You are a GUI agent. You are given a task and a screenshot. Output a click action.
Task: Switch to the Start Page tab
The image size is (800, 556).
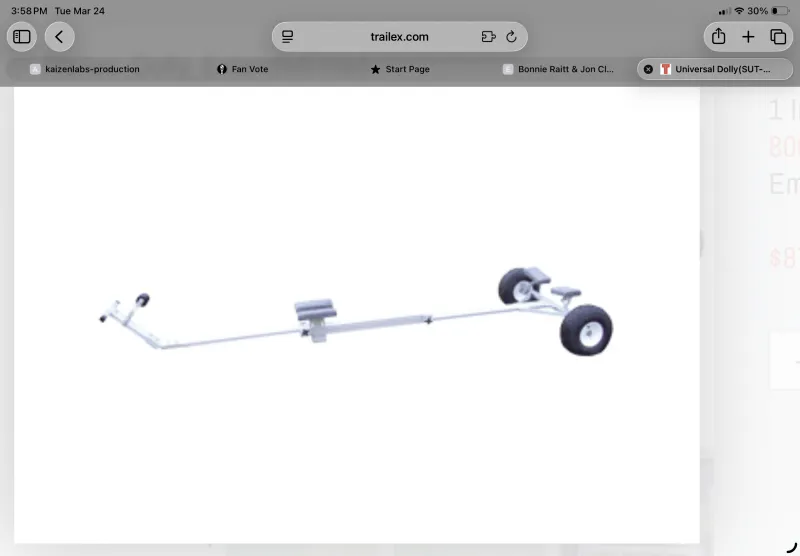pos(400,69)
